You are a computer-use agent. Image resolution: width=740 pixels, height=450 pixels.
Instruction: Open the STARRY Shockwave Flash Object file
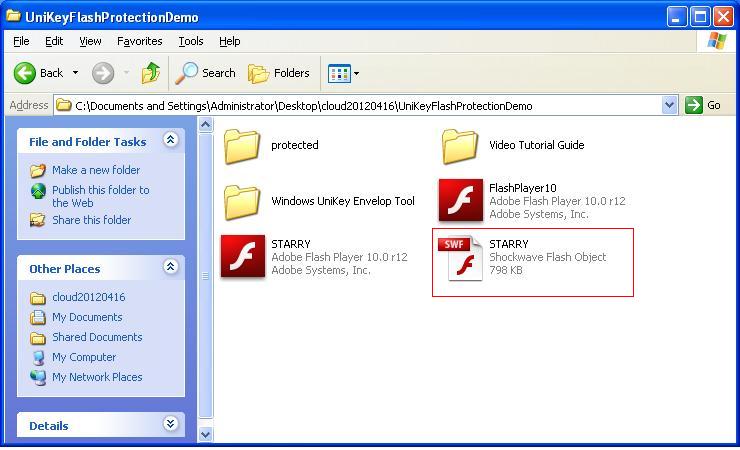464,258
